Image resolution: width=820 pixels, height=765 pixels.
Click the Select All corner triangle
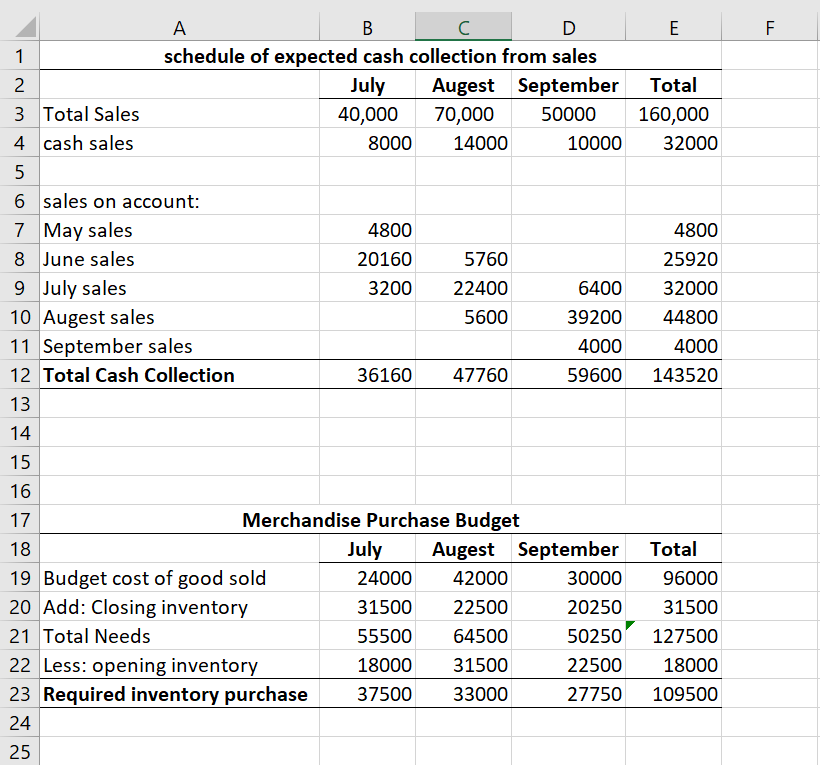[25, 27]
